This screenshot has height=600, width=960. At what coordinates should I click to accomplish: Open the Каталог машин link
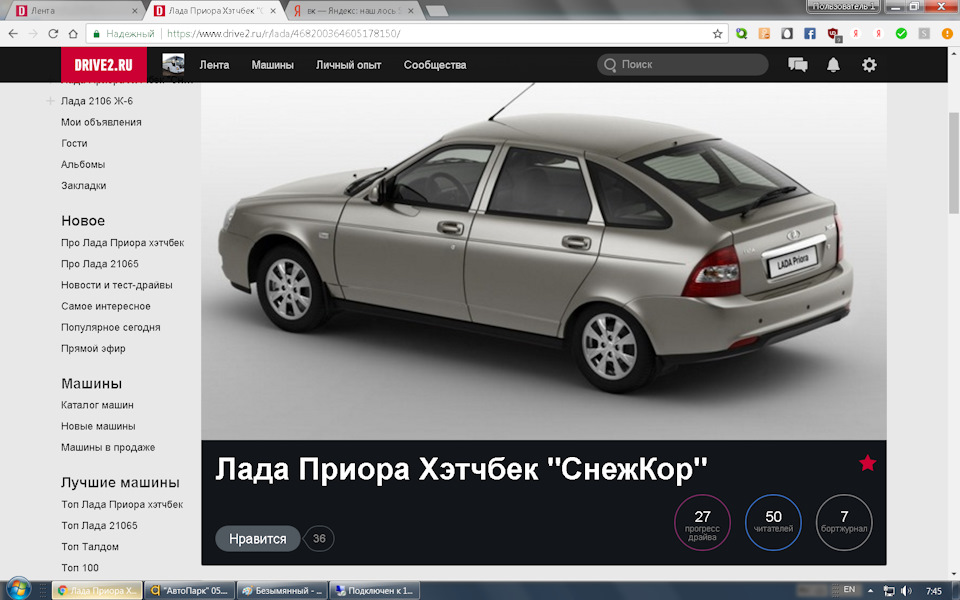coord(97,405)
